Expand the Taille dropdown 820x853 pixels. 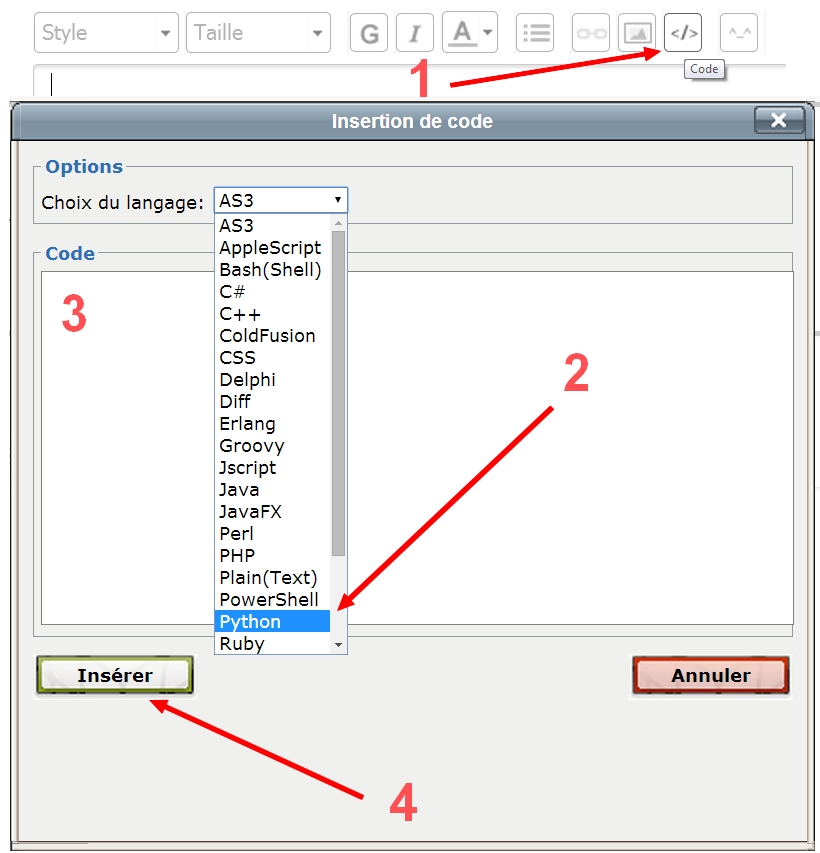(x=257, y=33)
